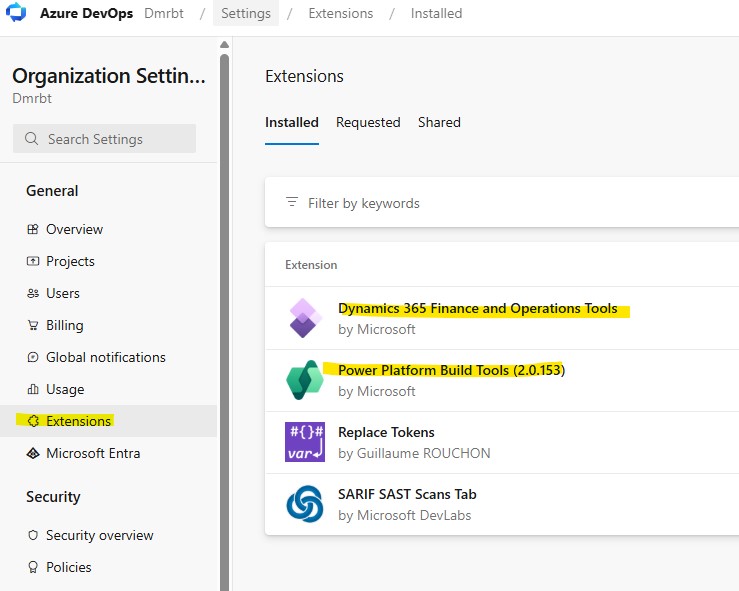Screen dimensions: 739x591
Task: Click the Replace Tokens extension logo
Action: point(304,442)
